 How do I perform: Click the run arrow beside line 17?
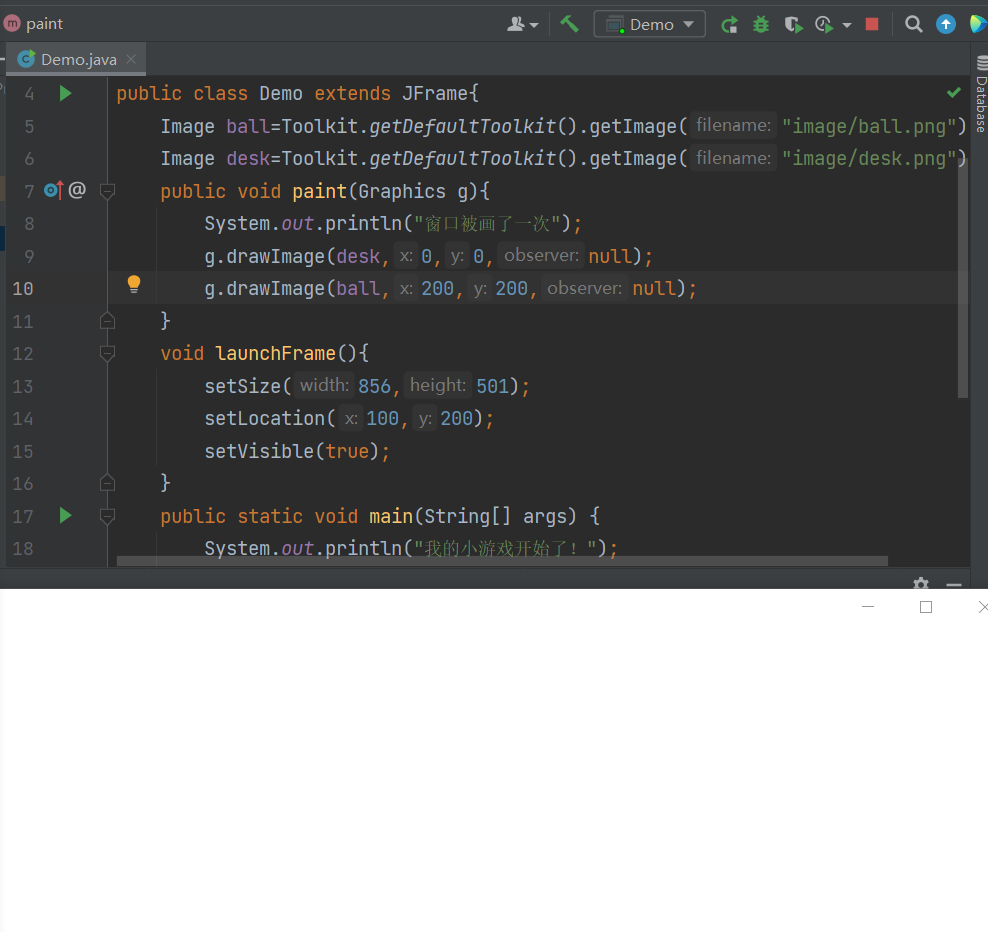pos(66,515)
